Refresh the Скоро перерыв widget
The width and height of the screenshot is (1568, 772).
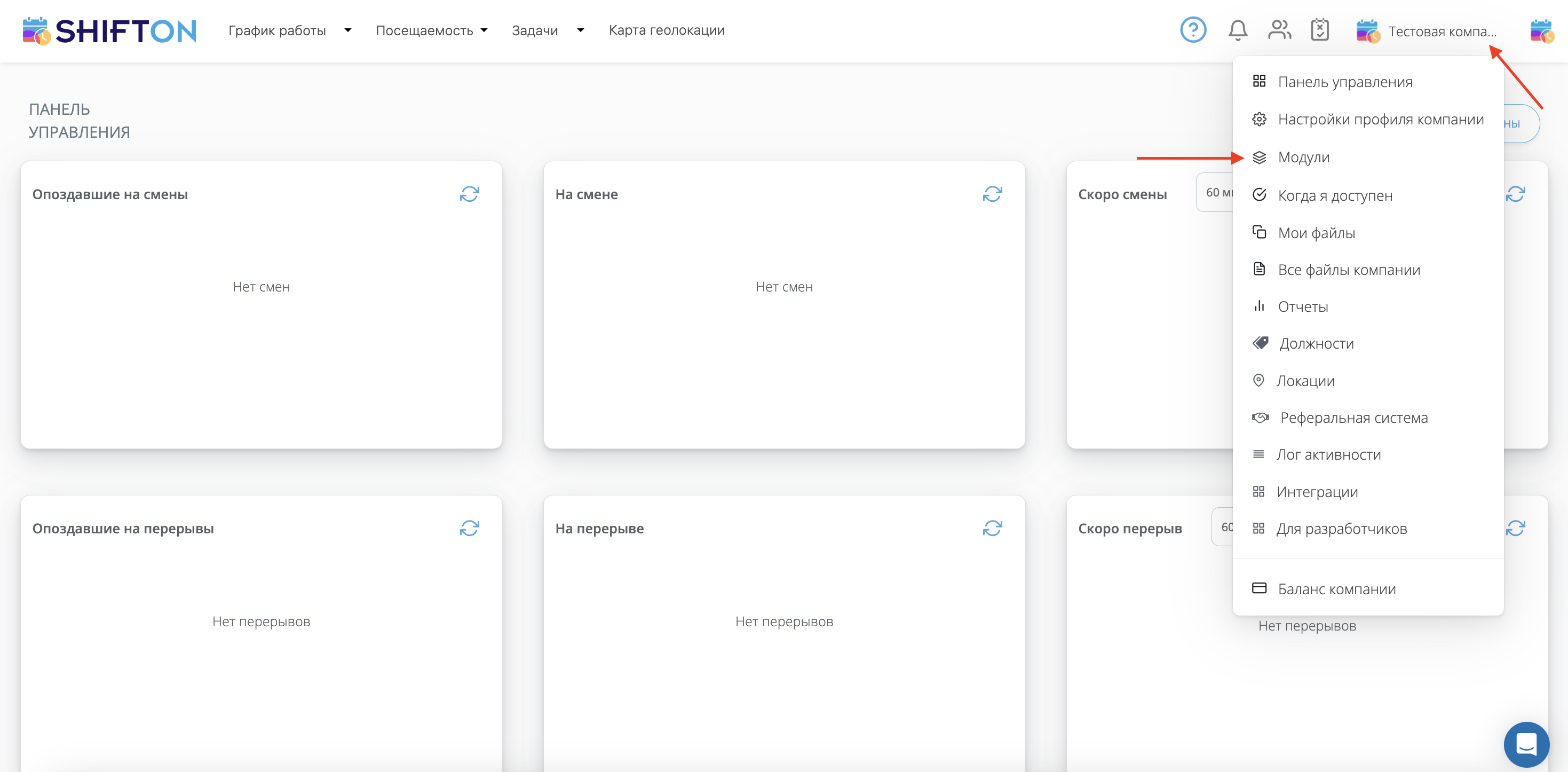[1516, 528]
